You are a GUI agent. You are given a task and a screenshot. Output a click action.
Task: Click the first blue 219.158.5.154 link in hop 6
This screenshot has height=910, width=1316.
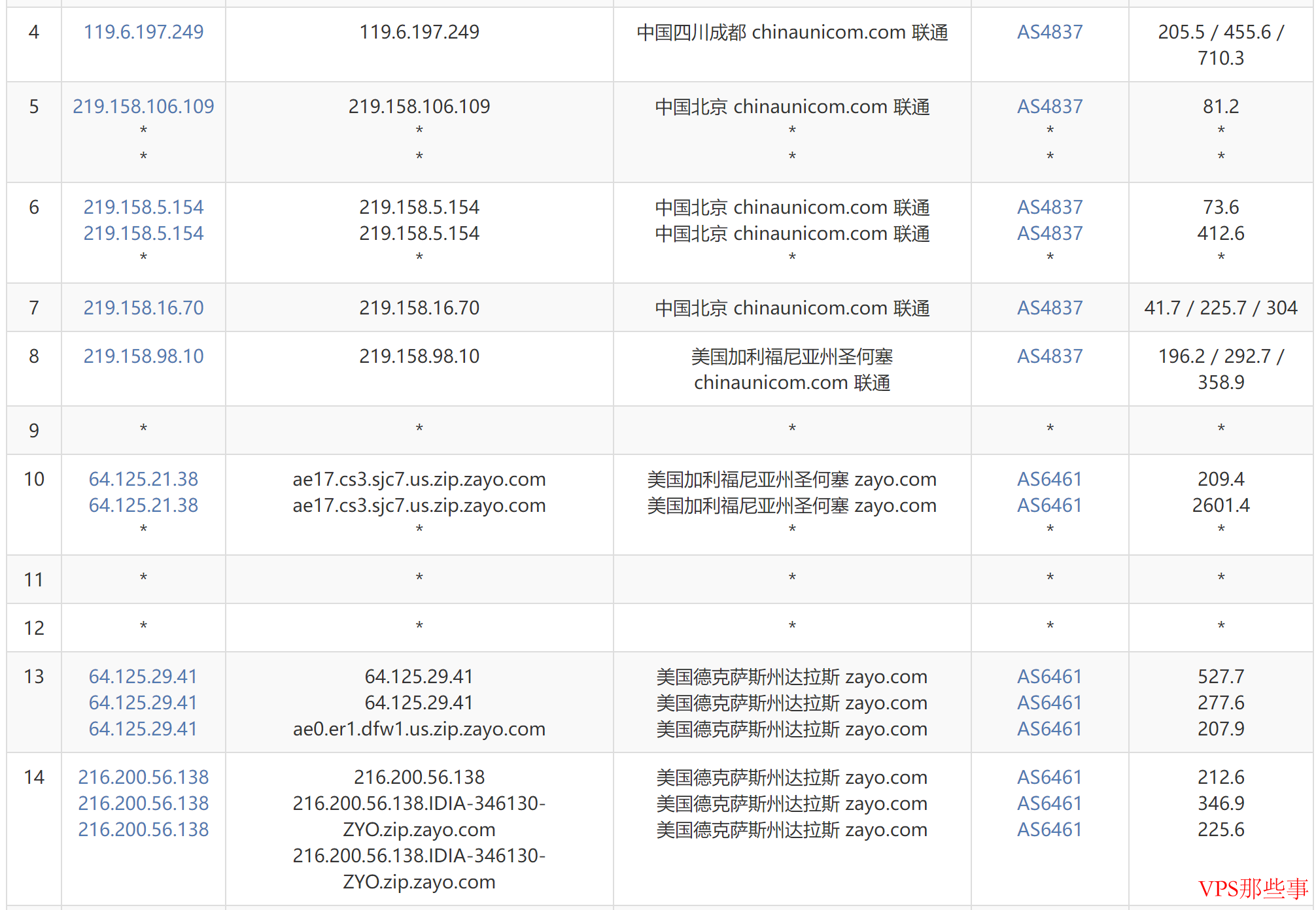pyautogui.click(x=143, y=207)
